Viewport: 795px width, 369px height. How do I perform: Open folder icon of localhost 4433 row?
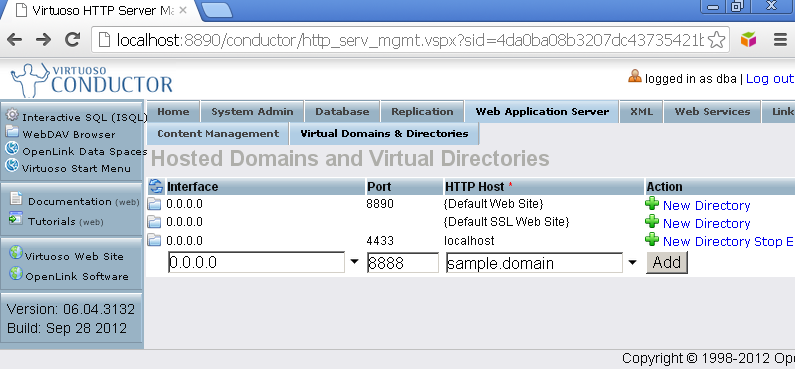coord(155,240)
